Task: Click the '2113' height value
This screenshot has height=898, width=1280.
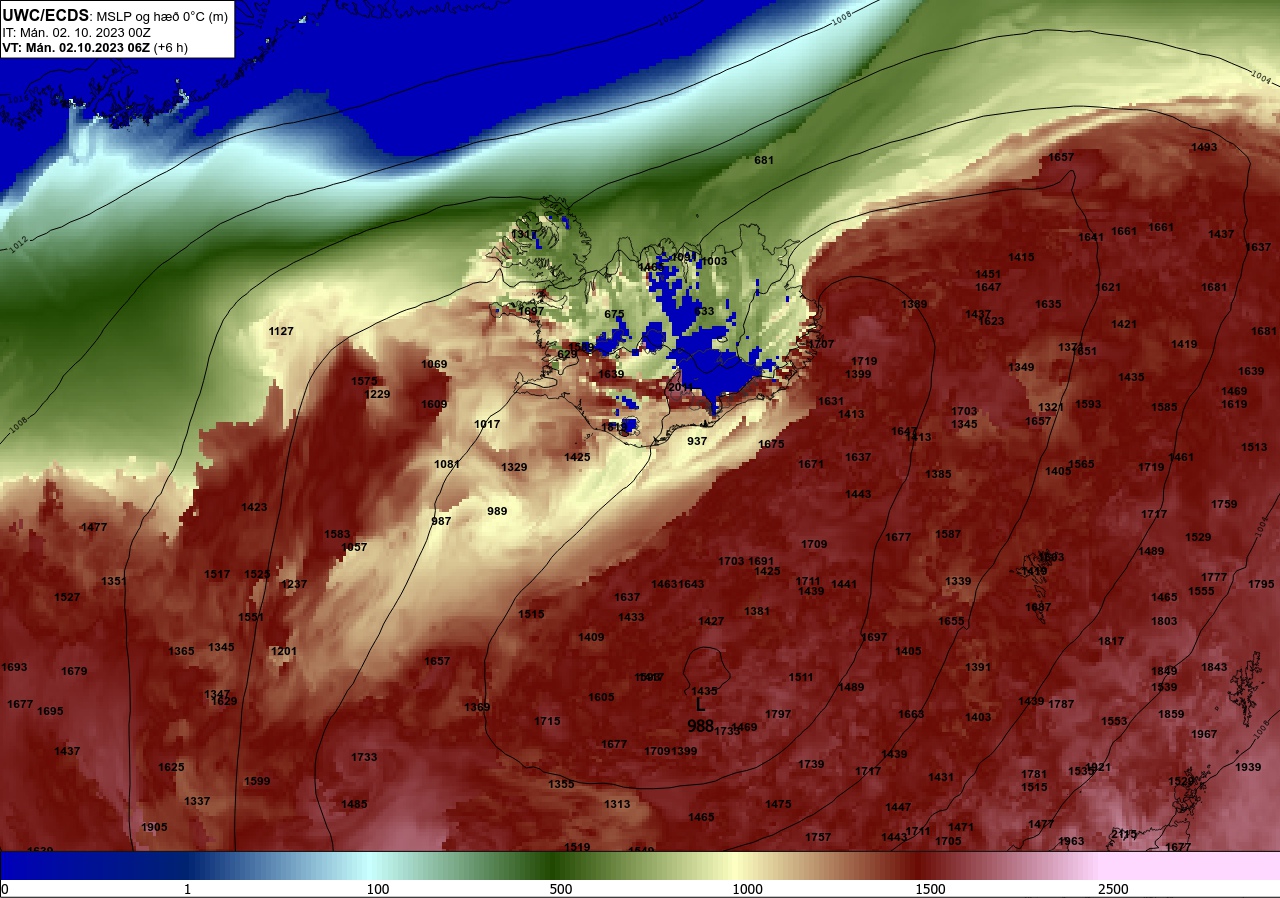Action: point(1124,834)
